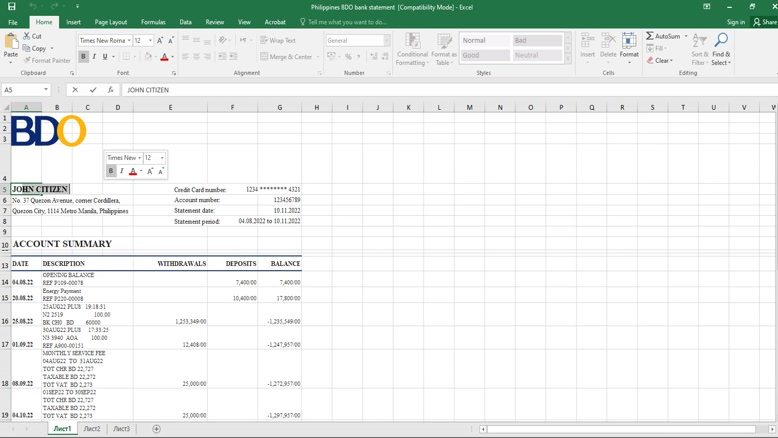Open the Page Layout ribbon tab
Image resolution: width=778 pixels, height=438 pixels.
coord(110,22)
